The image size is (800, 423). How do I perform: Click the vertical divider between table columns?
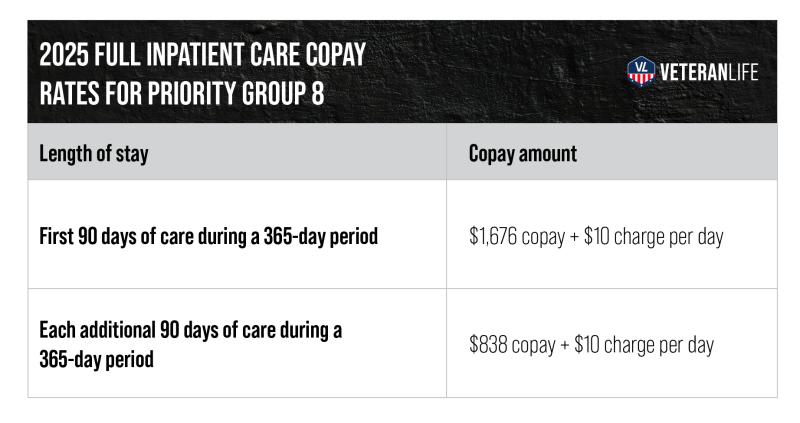point(446,260)
